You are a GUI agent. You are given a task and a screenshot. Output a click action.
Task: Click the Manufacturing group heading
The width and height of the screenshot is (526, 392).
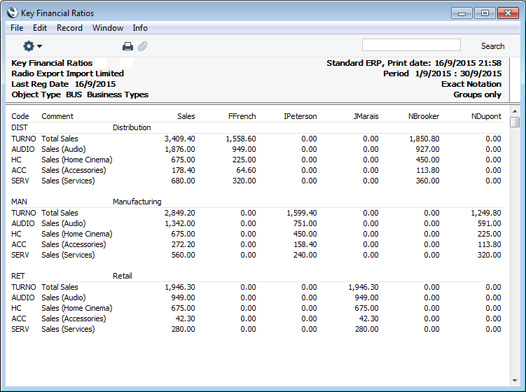point(137,202)
